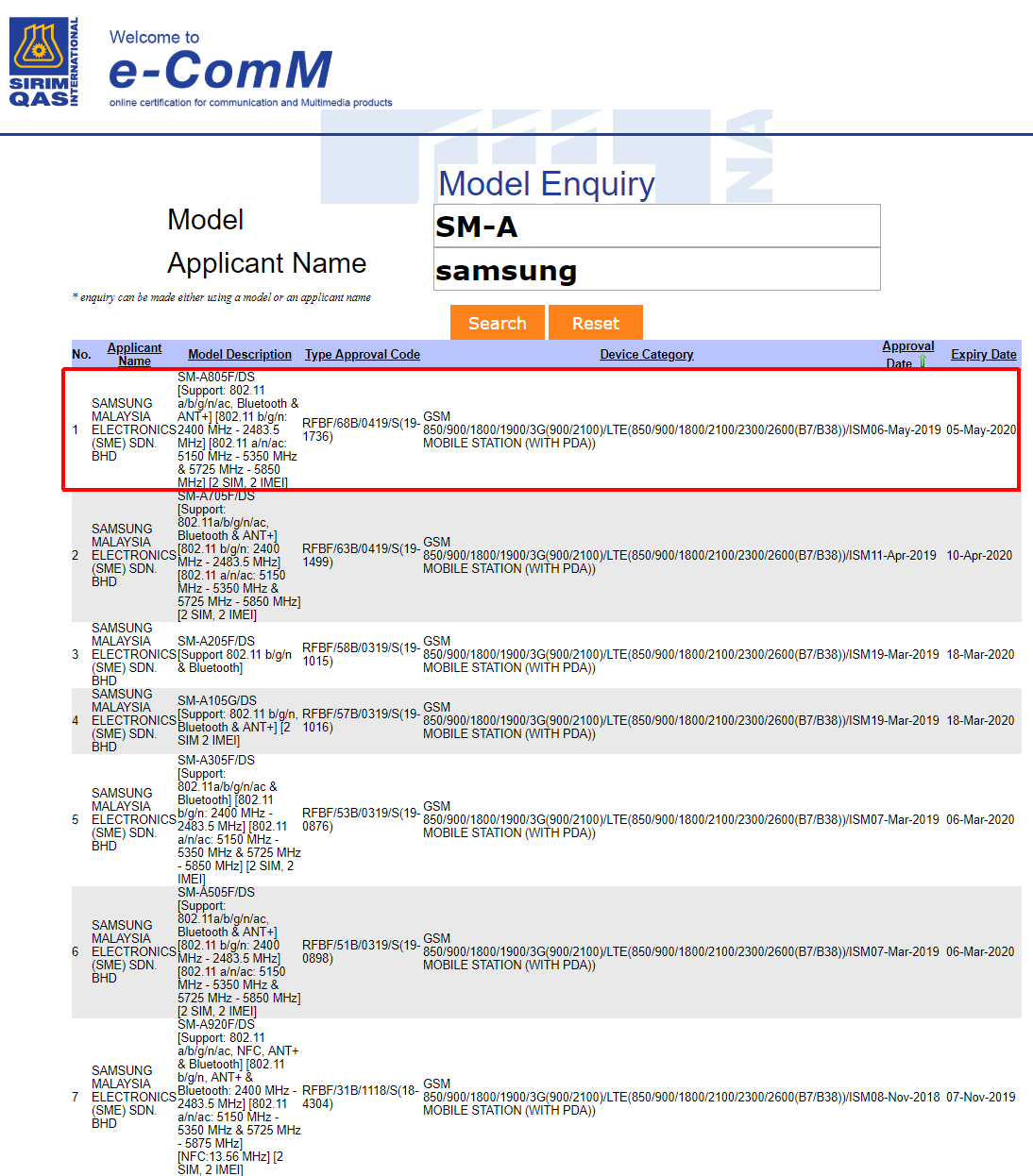This screenshot has height=1176, width=1033.
Task: Click the e-ComM banner title
Action: tap(220, 71)
